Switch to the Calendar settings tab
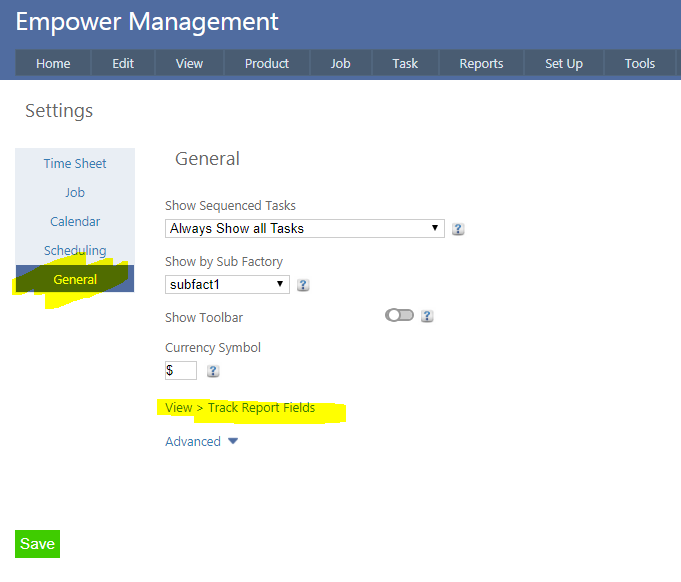 pyautogui.click(x=75, y=221)
